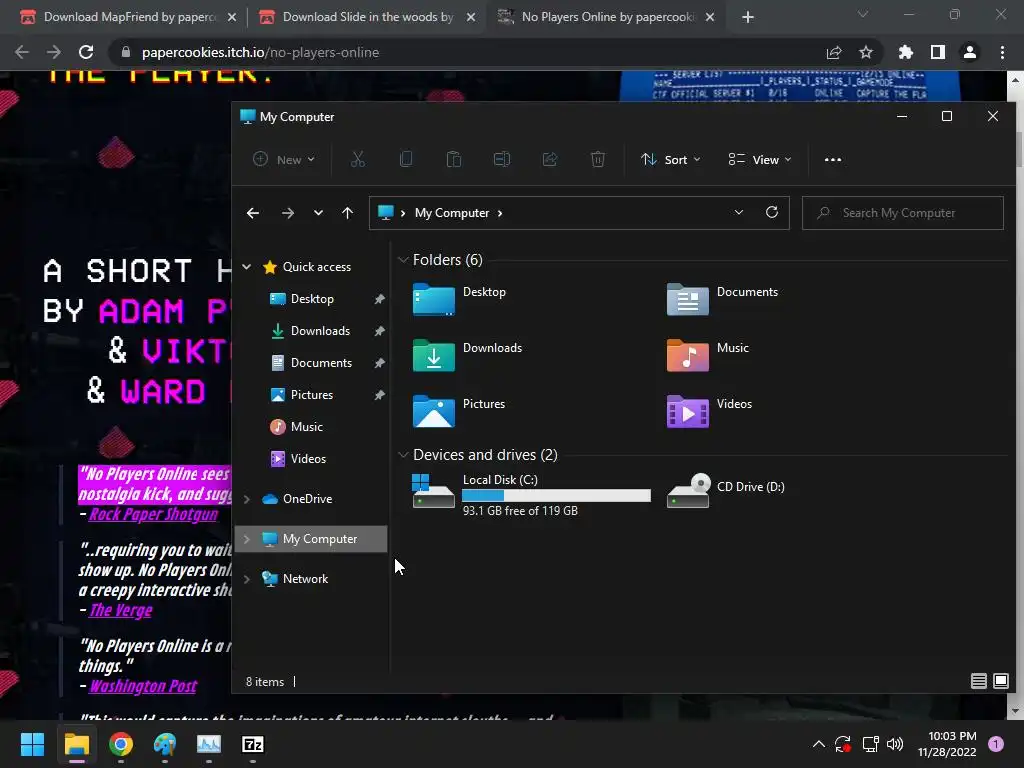The image size is (1024, 768).
Task: Open The Verge link
Action: pos(120,611)
